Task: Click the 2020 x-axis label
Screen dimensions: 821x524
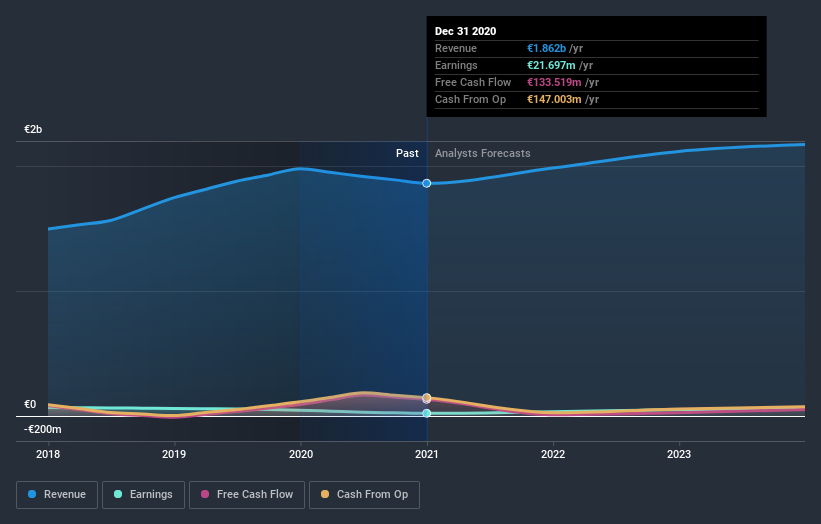Action: (x=301, y=454)
